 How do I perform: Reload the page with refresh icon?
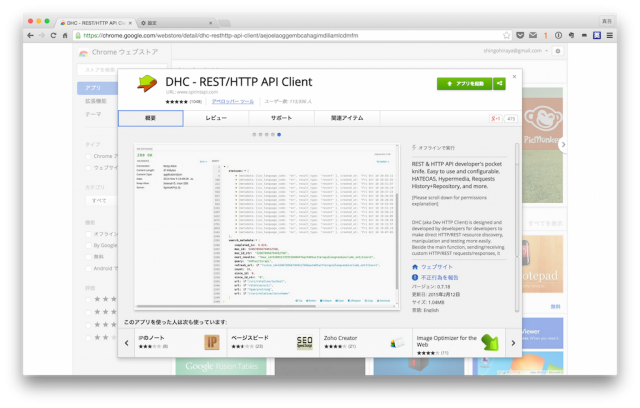click(53, 35)
